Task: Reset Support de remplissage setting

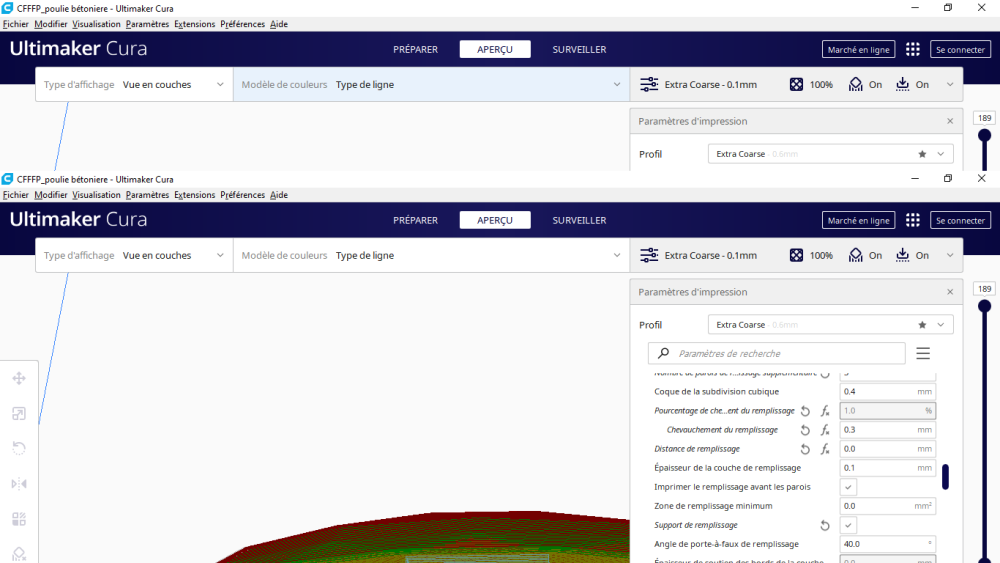Action: point(825,526)
